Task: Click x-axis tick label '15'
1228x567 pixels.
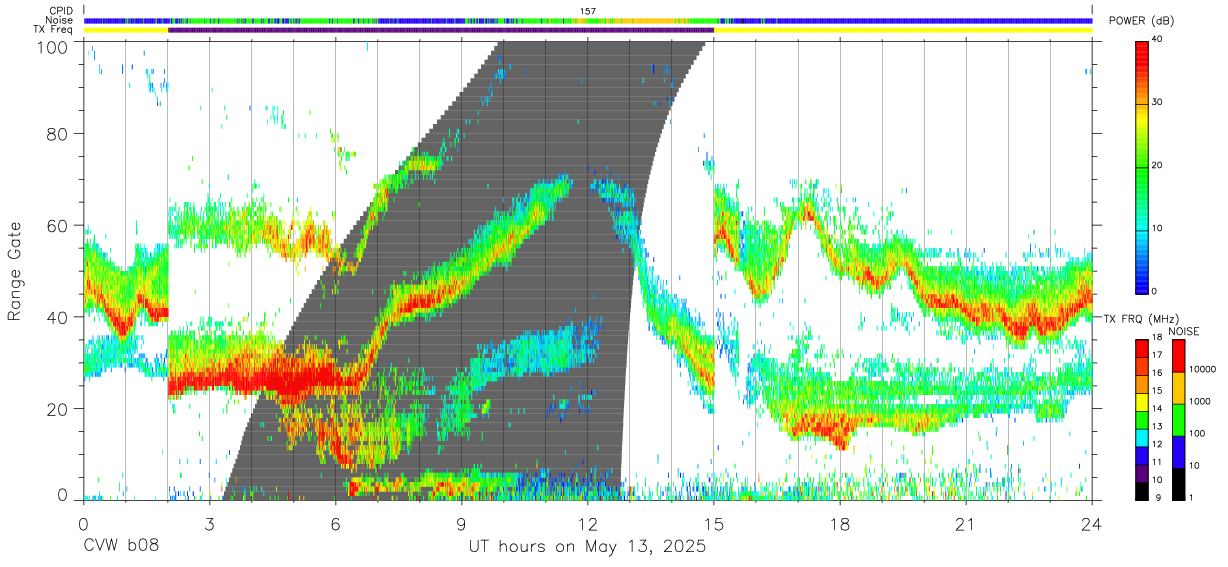Action: tap(714, 525)
